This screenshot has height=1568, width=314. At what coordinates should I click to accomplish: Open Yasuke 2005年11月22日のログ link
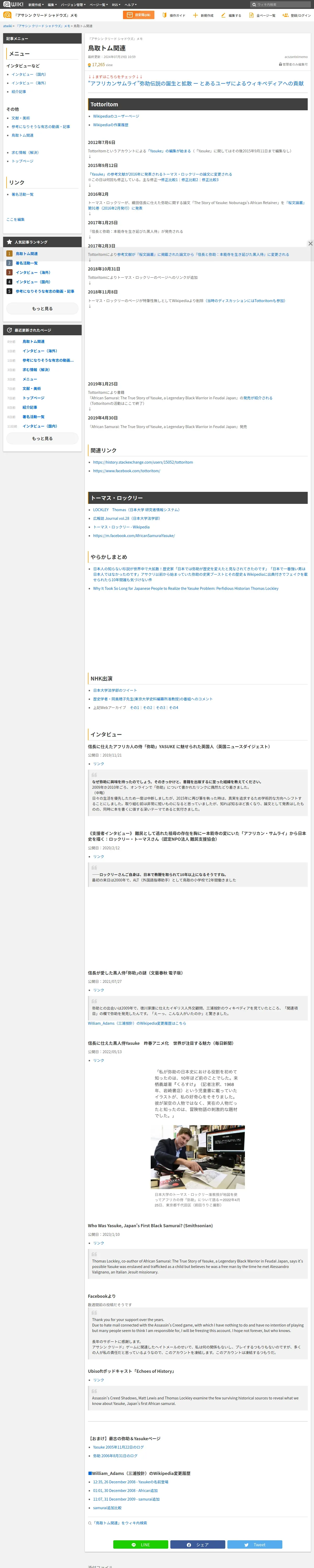point(118,1447)
